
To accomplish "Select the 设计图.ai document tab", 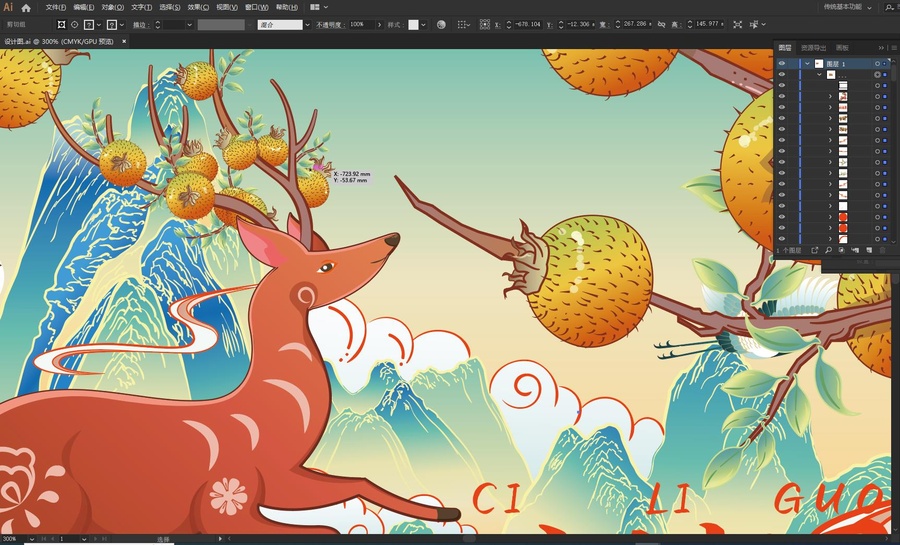I will (x=59, y=41).
